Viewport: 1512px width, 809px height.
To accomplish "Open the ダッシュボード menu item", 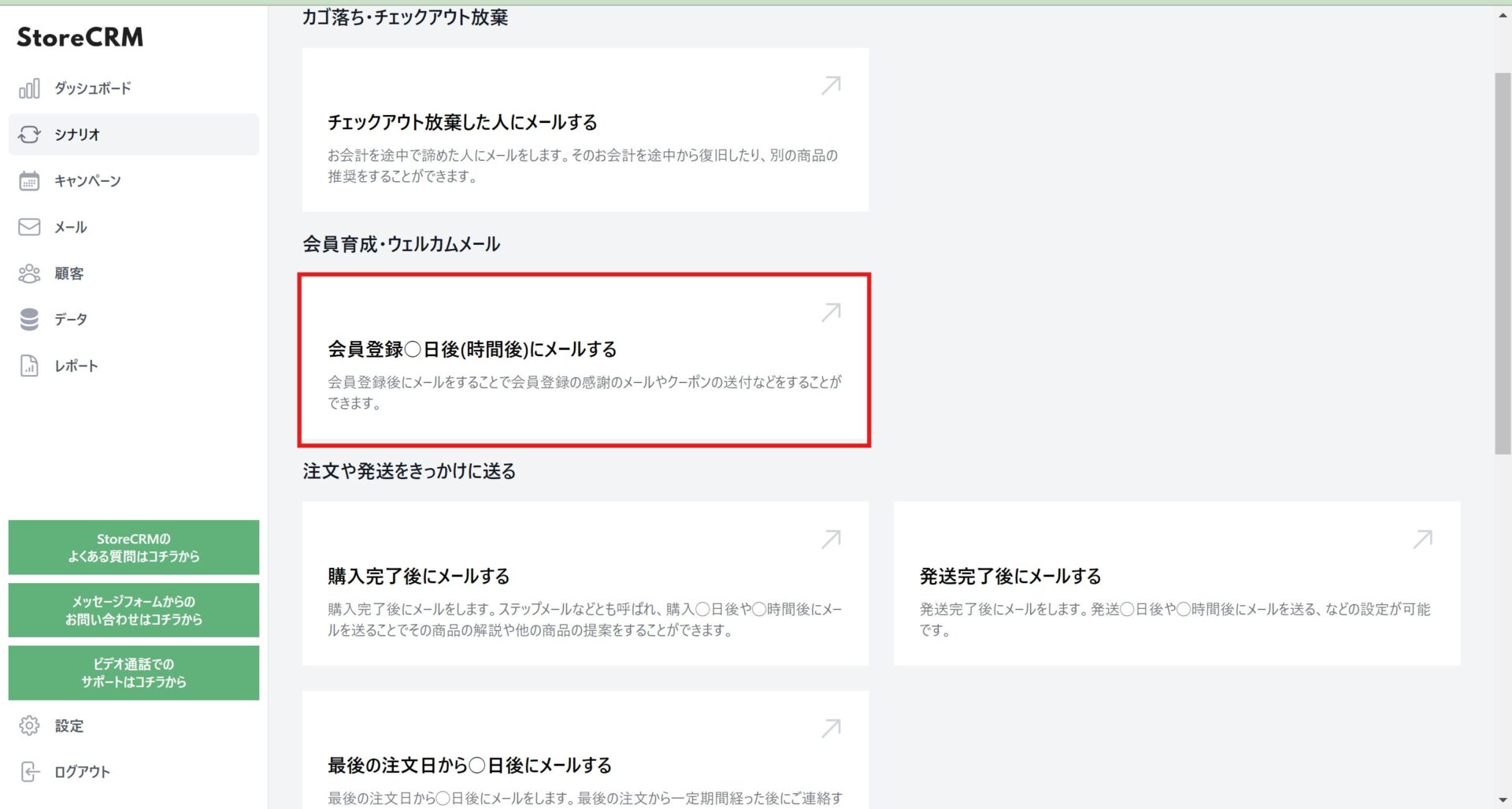I will click(134, 88).
